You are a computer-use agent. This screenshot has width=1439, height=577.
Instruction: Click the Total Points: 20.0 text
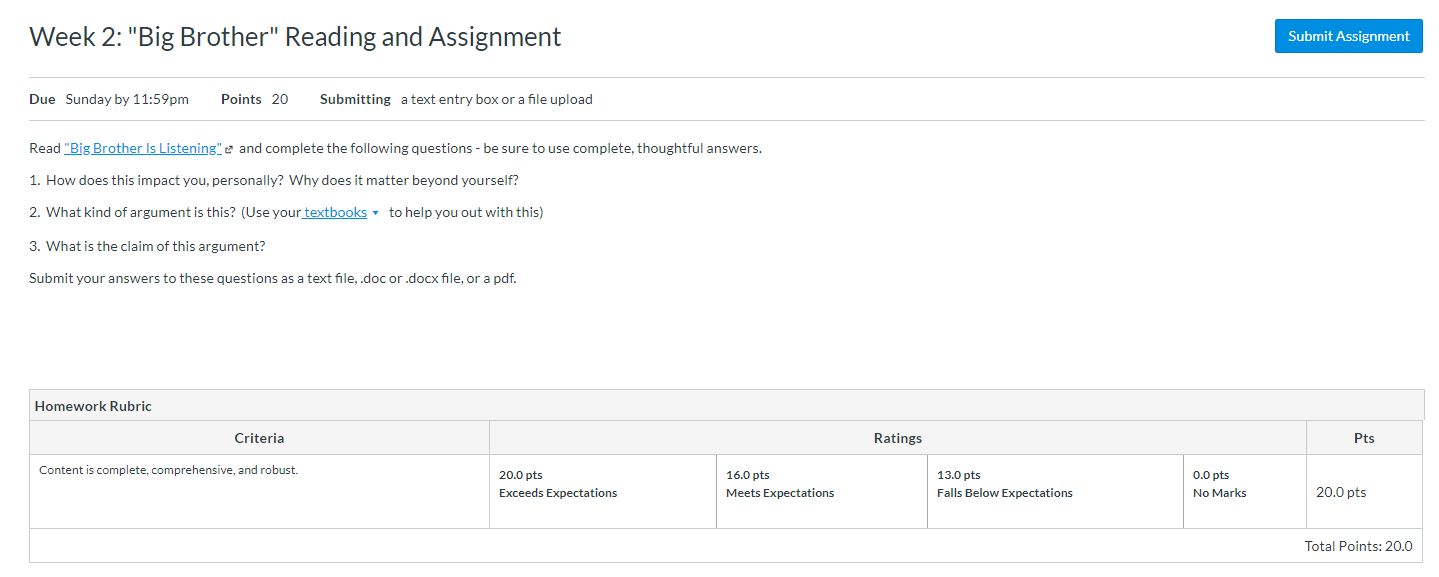[1358, 546]
